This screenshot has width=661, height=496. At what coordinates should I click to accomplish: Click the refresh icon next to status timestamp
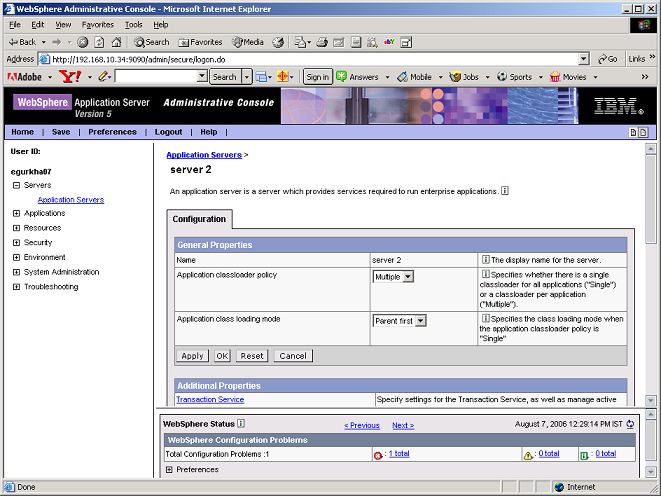point(630,424)
